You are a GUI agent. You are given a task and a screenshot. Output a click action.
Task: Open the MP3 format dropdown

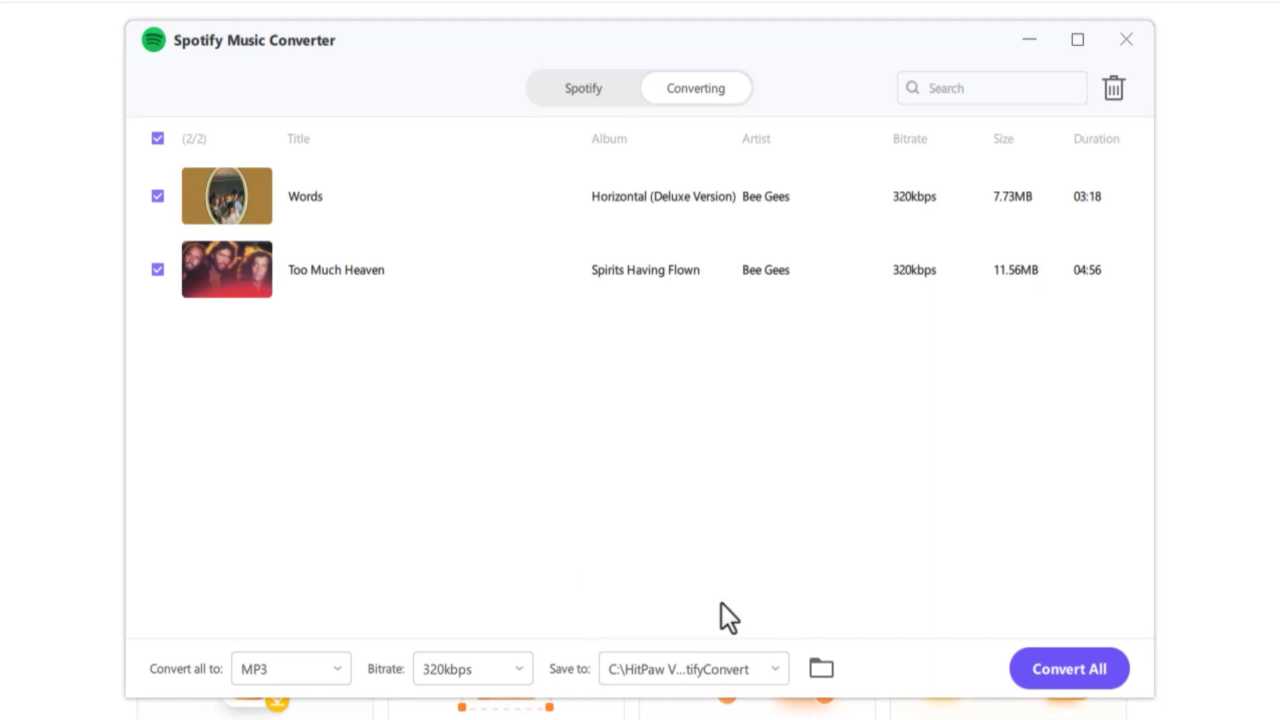(291, 669)
